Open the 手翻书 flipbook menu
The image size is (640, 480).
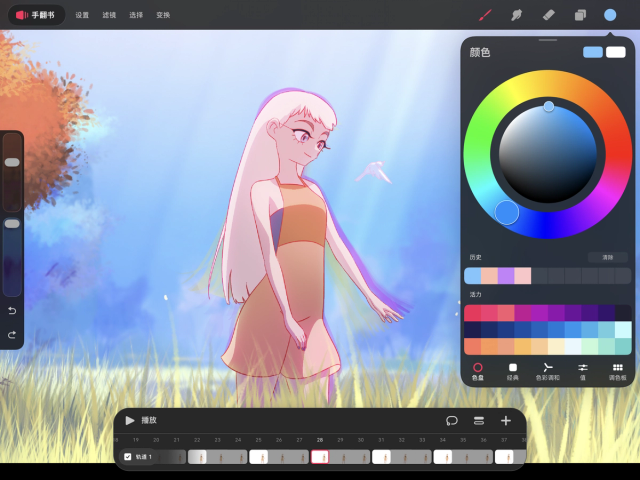coord(36,15)
